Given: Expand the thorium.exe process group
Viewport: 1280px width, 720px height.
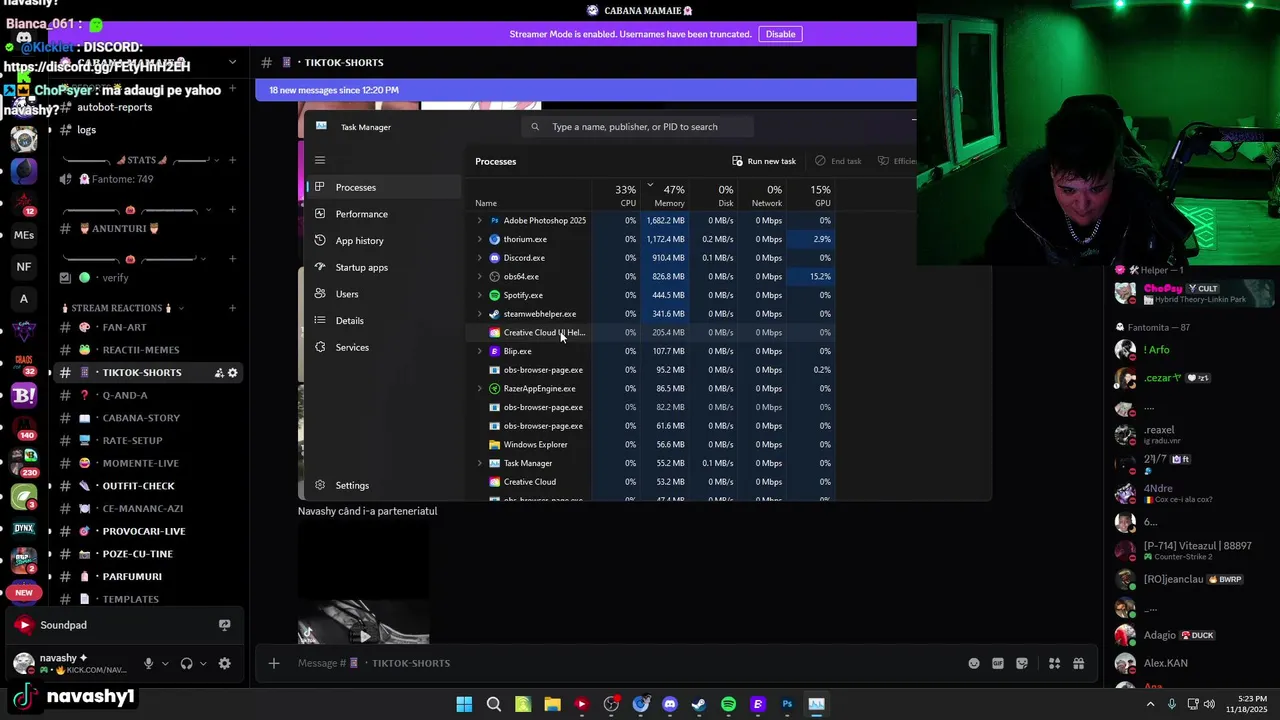Looking at the screenshot, I should pos(479,239).
